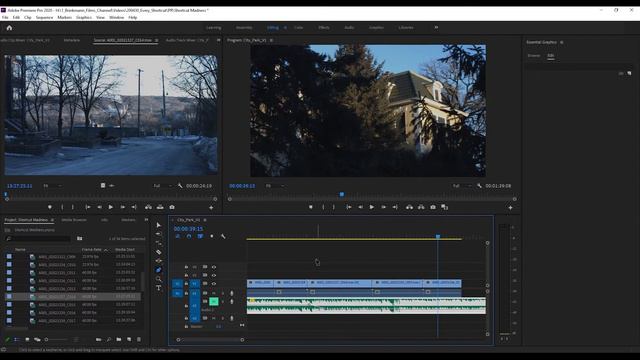Image resolution: width=640 pixels, height=360 pixels.
Task: Toggle V1 source patching button
Action: (x=178, y=284)
